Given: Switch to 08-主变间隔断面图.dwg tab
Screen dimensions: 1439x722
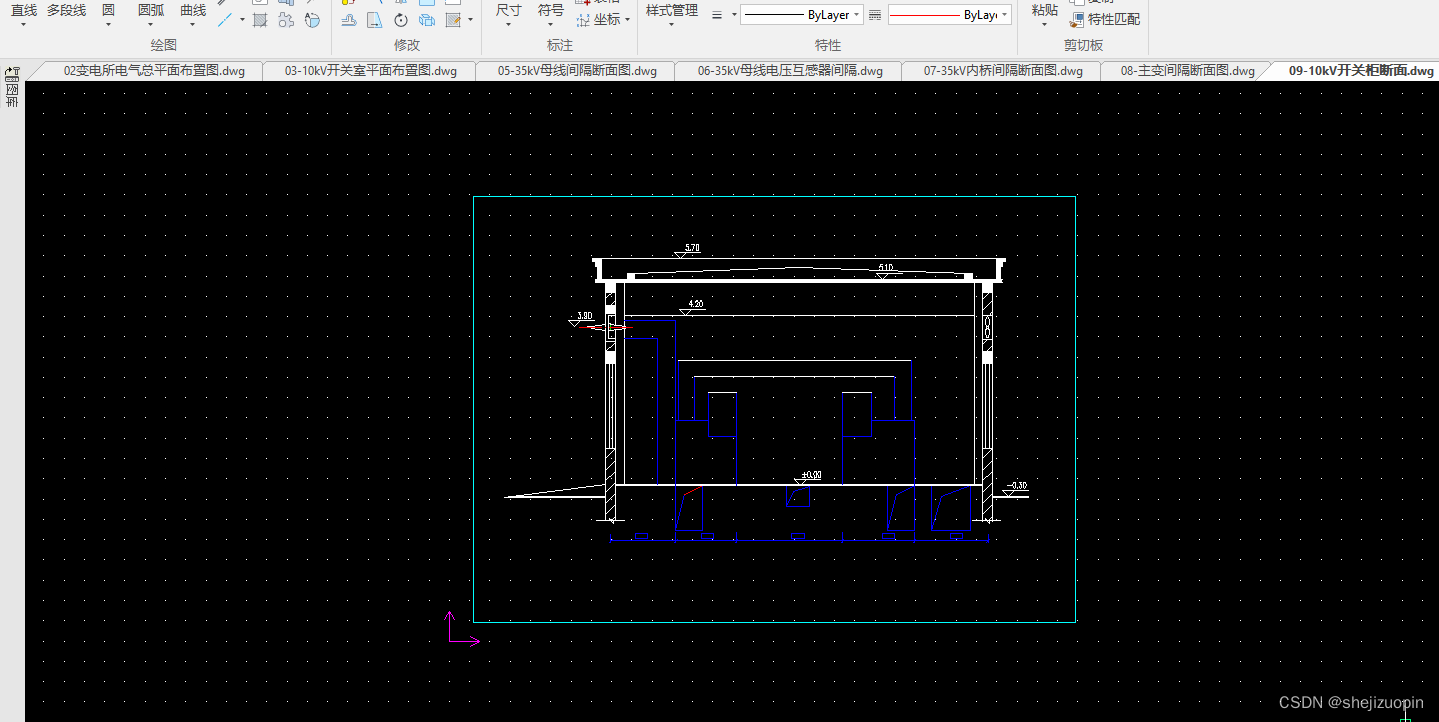Looking at the screenshot, I should [1187, 71].
